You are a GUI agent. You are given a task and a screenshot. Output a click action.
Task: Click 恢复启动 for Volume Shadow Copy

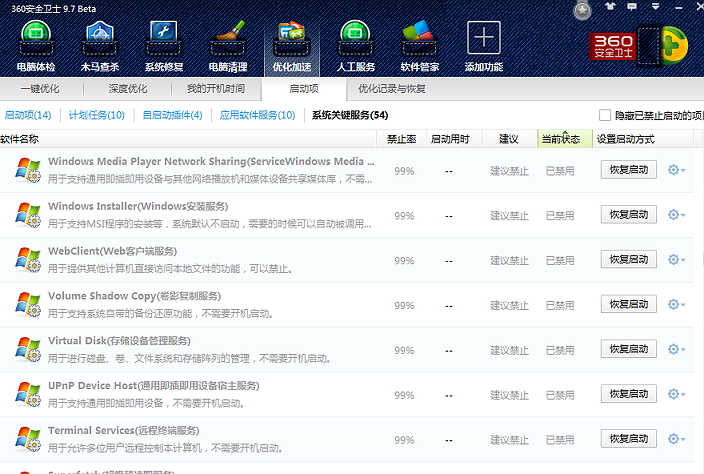coord(629,304)
